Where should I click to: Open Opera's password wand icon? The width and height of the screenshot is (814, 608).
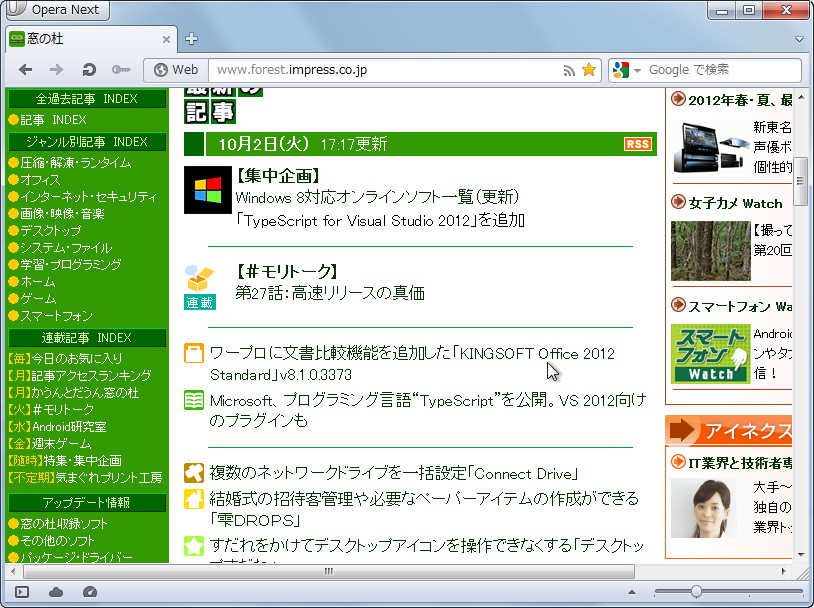tap(120, 70)
